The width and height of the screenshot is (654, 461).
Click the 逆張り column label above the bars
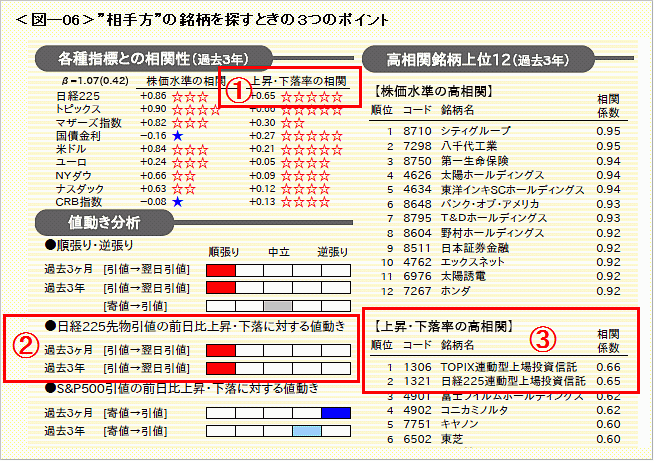point(332,252)
